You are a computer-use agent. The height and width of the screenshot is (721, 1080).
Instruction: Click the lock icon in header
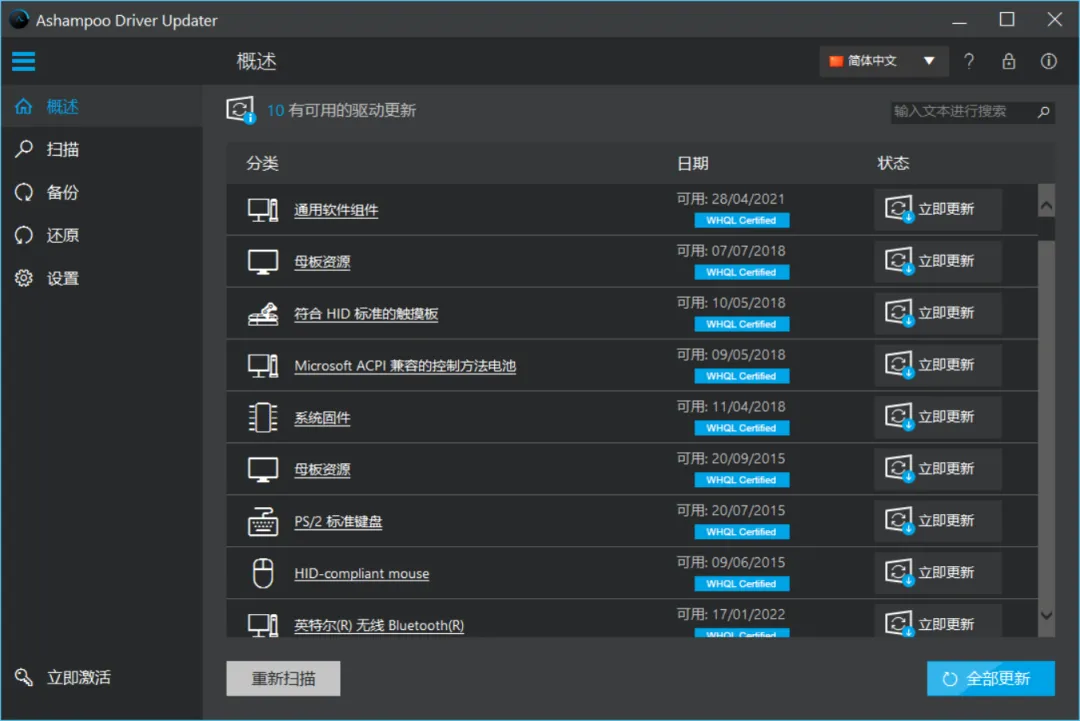click(x=1008, y=61)
